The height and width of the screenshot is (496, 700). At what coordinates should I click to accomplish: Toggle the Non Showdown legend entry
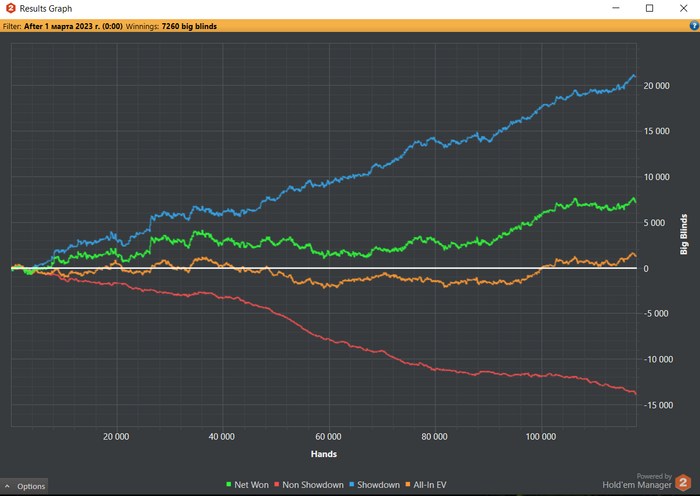pyautogui.click(x=309, y=485)
